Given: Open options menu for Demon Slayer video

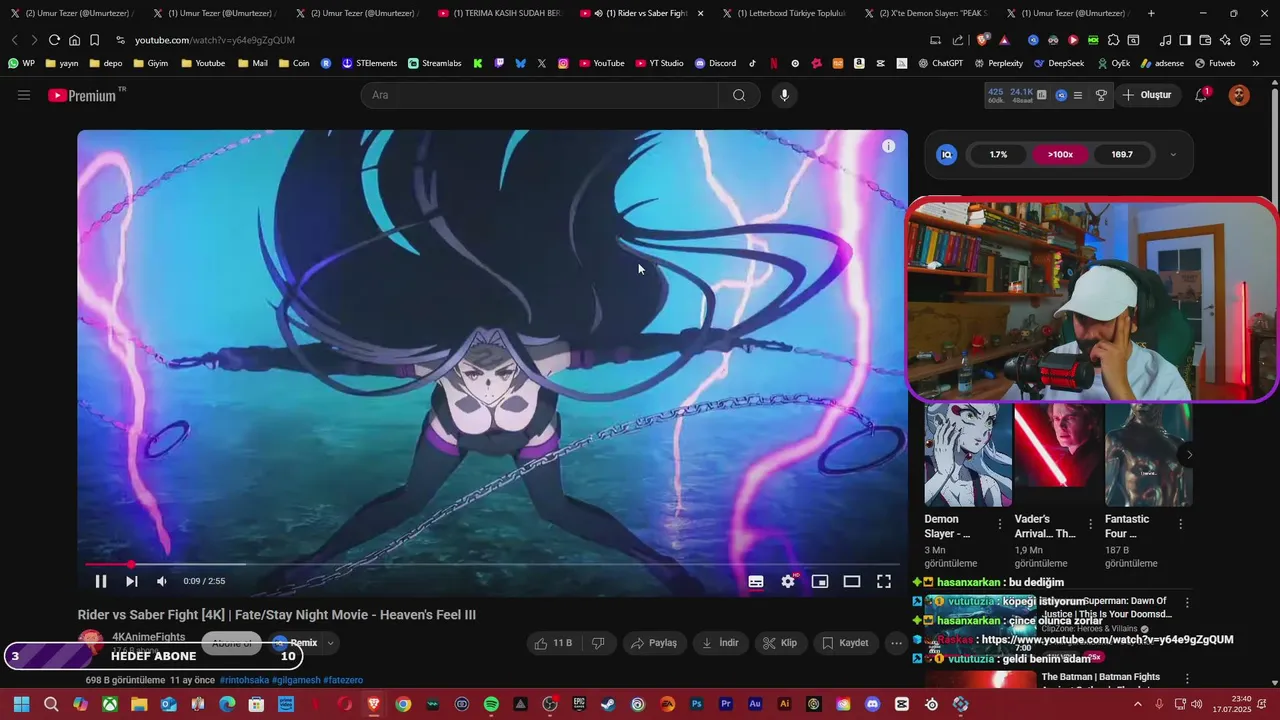Looking at the screenshot, I should [x=999, y=524].
